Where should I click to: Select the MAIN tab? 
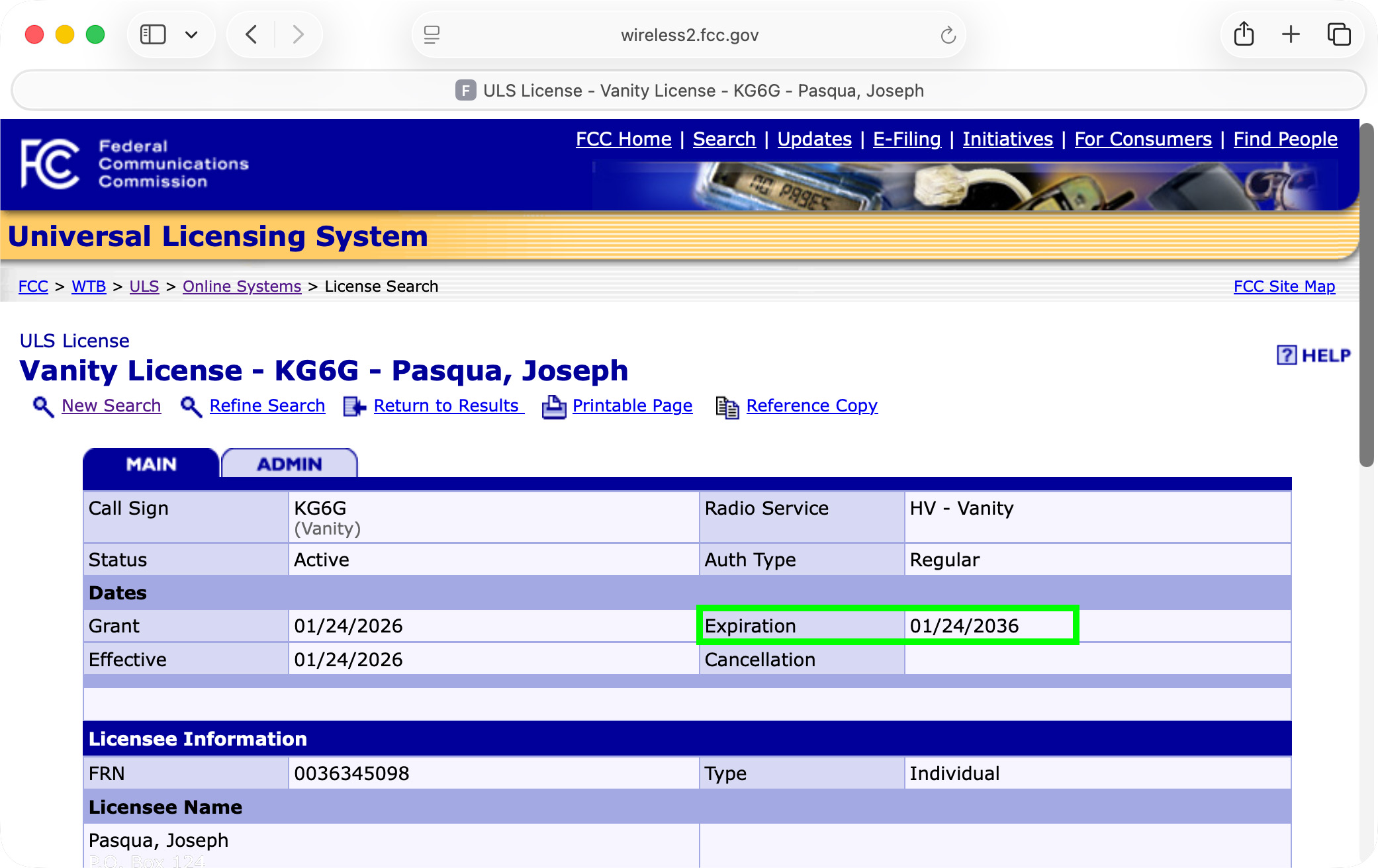point(150,463)
